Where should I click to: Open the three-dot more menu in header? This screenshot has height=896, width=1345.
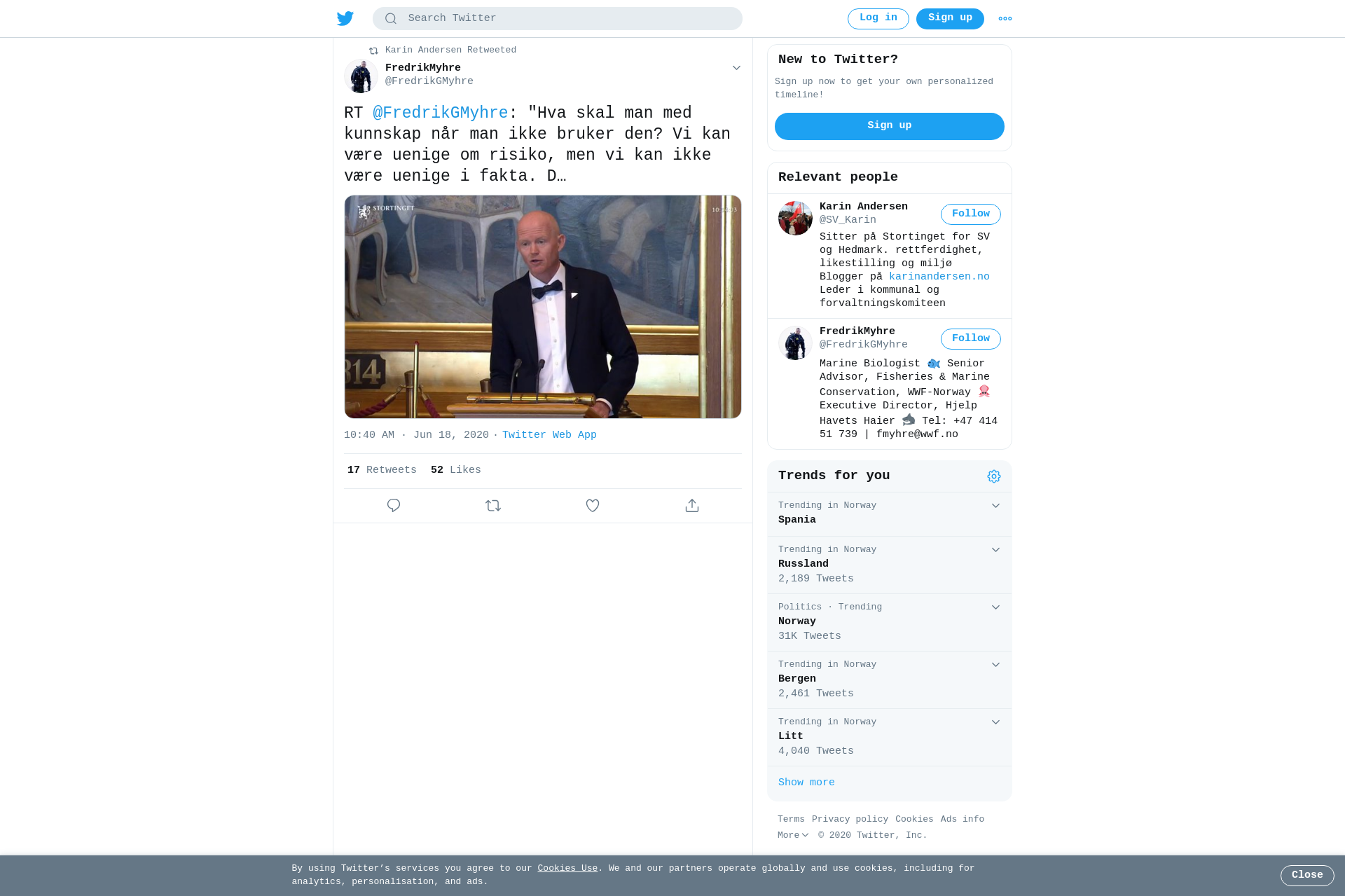click(x=1005, y=19)
